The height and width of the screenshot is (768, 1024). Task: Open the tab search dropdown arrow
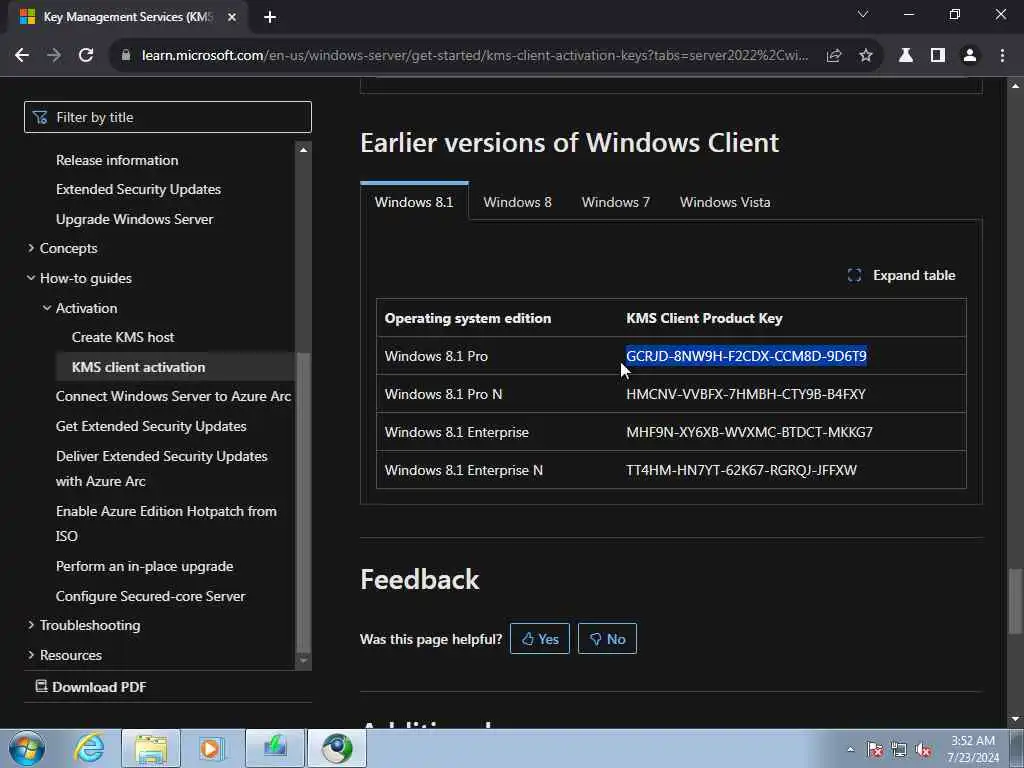coord(863,14)
